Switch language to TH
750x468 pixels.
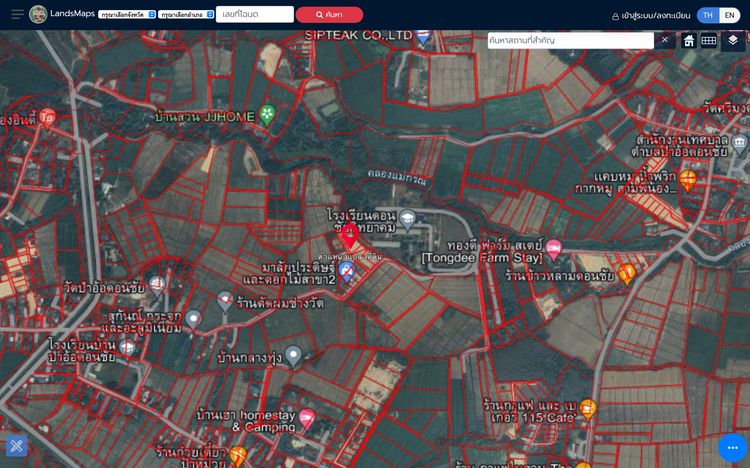coord(708,15)
